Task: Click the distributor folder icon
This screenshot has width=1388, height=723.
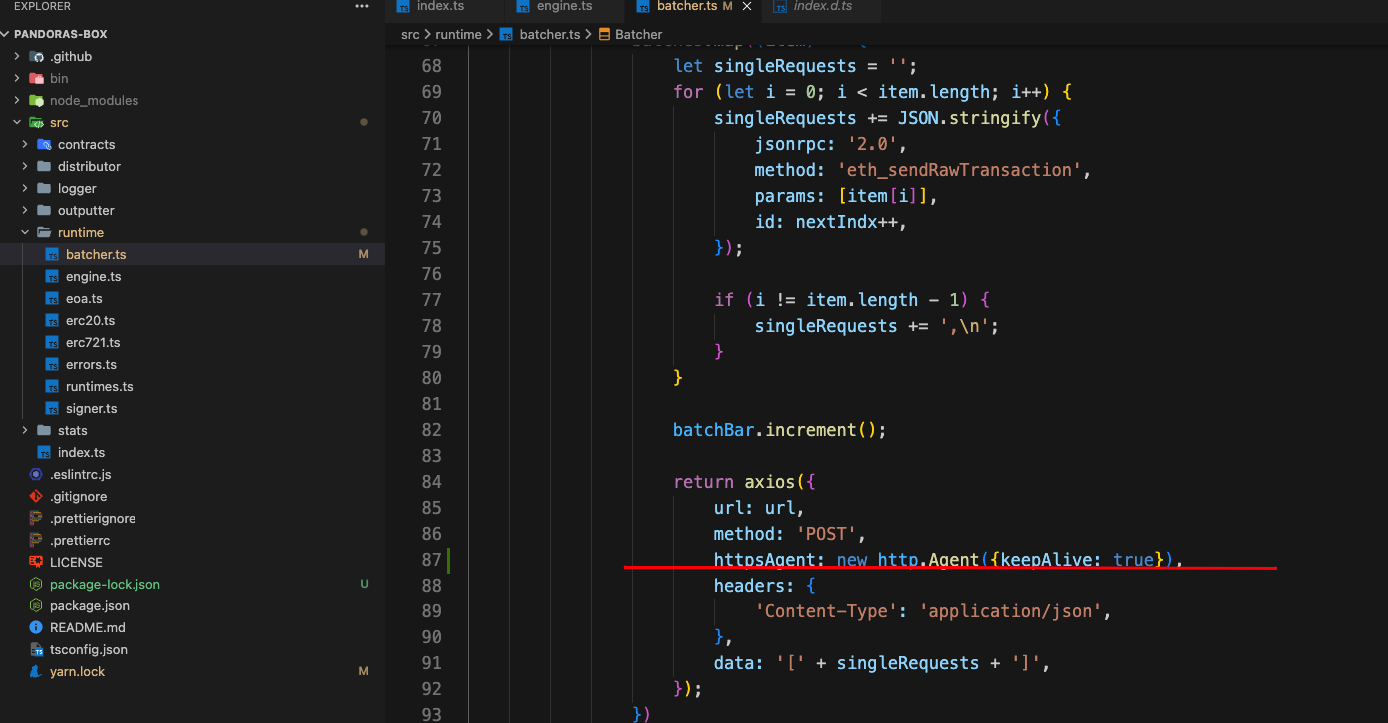Action: coord(44,166)
